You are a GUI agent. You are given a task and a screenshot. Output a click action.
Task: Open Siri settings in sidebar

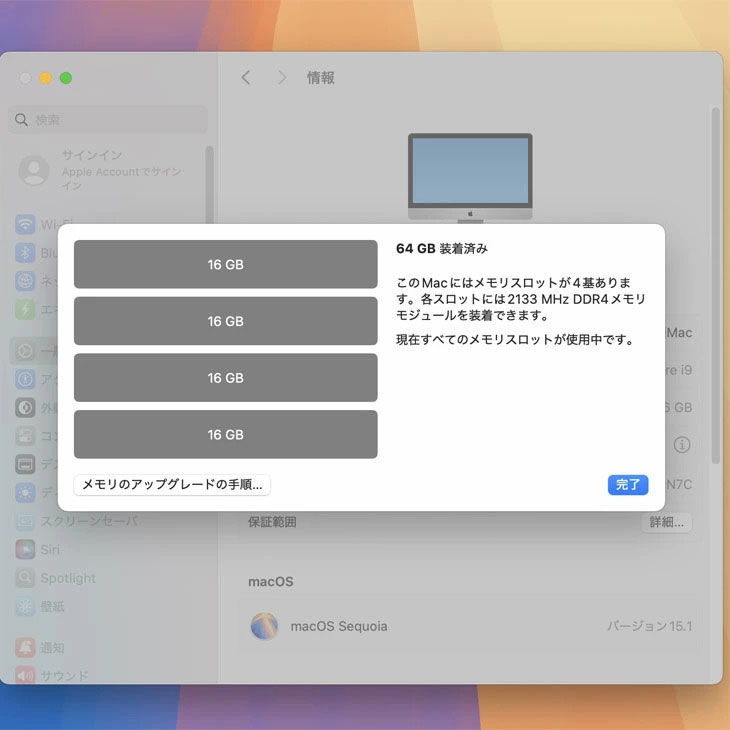tap(38, 549)
